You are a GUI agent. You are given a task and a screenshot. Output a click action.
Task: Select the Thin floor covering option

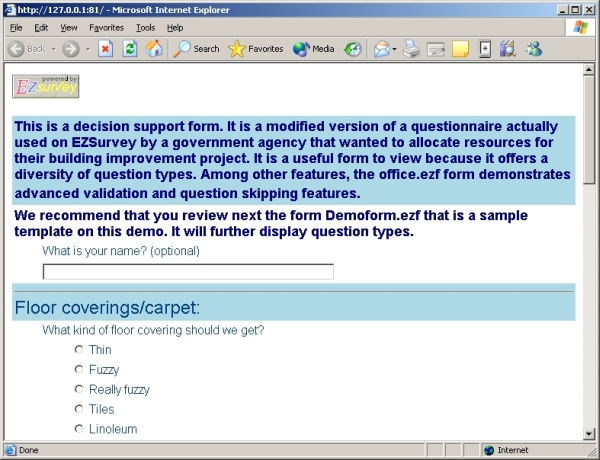[79, 349]
